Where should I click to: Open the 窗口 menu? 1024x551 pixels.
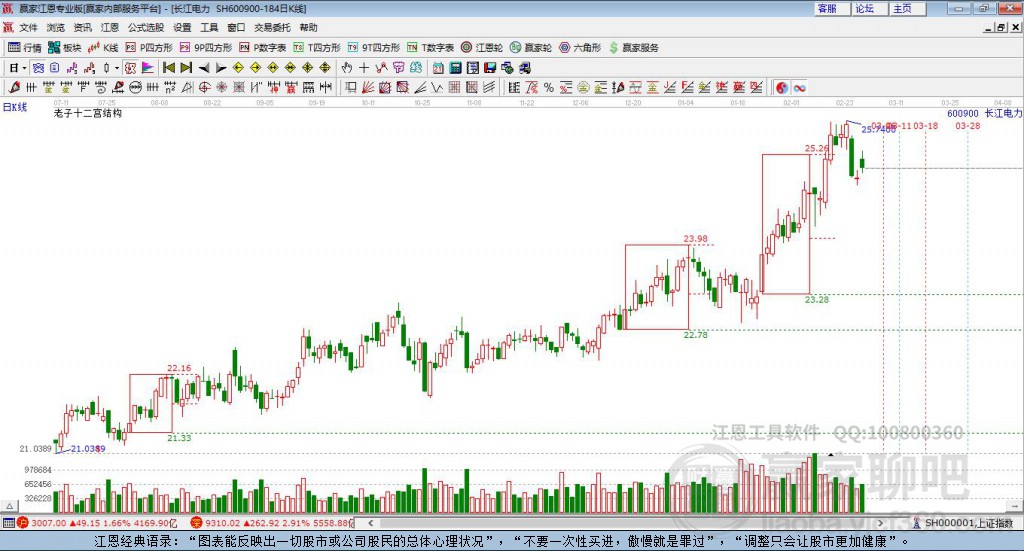pyautogui.click(x=236, y=27)
